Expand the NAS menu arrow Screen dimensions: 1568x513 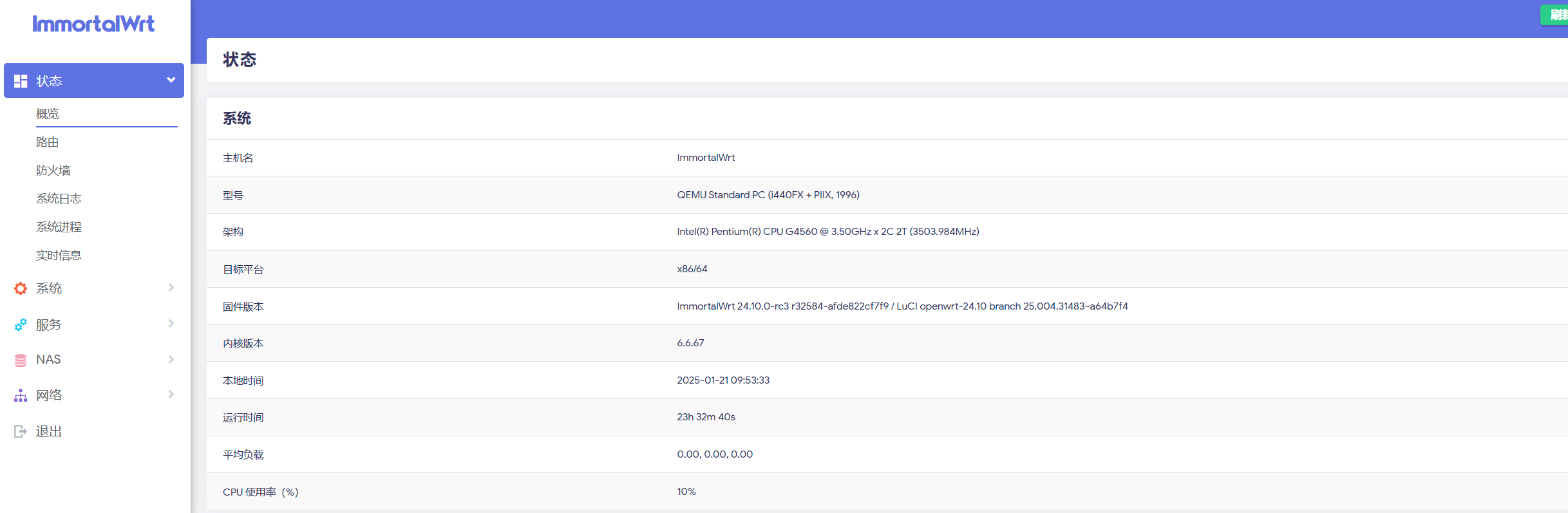point(171,359)
